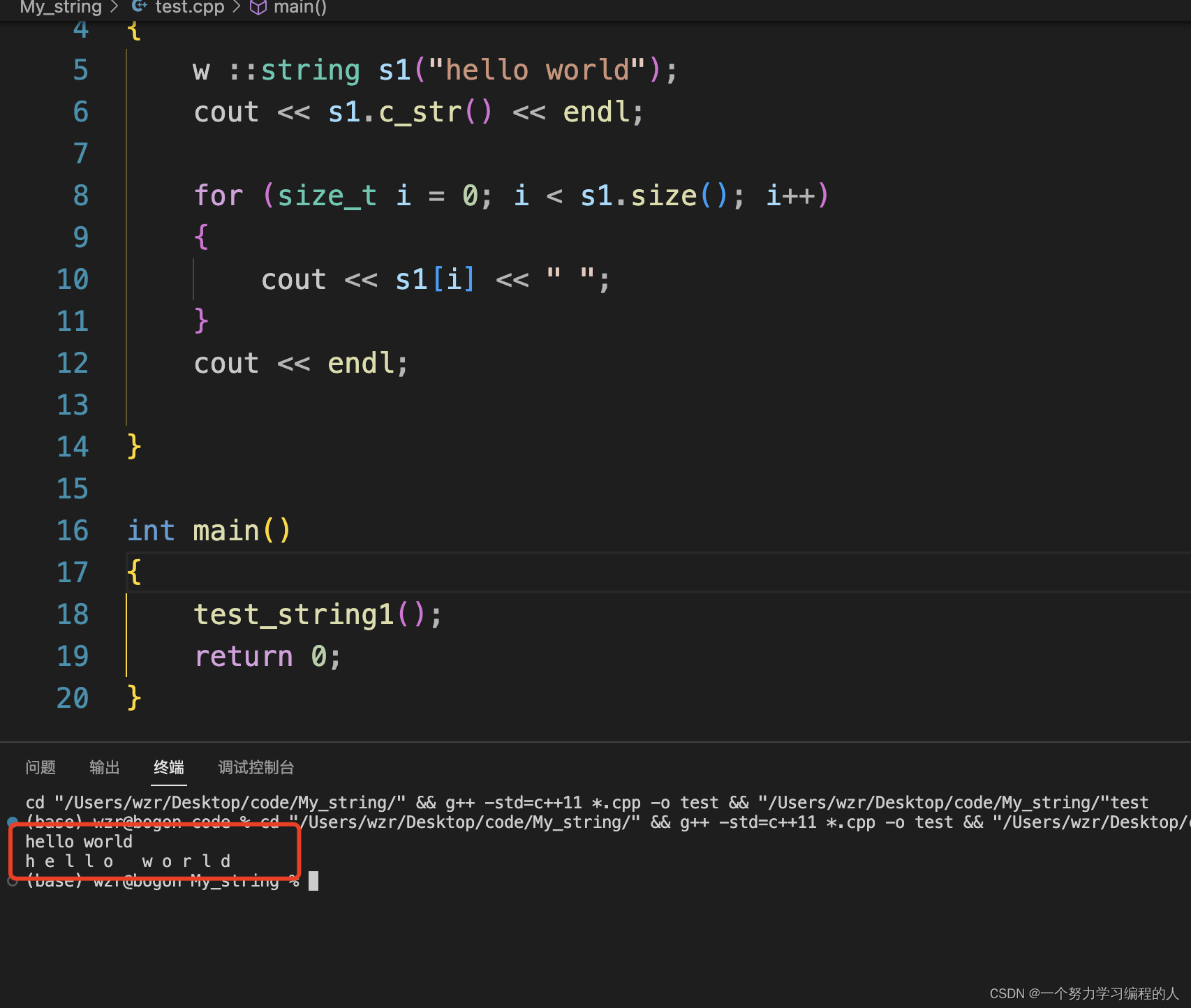Screen dimensions: 1191x1008
Task: Place cursor at the terminal input prompt
Action: 314,880
